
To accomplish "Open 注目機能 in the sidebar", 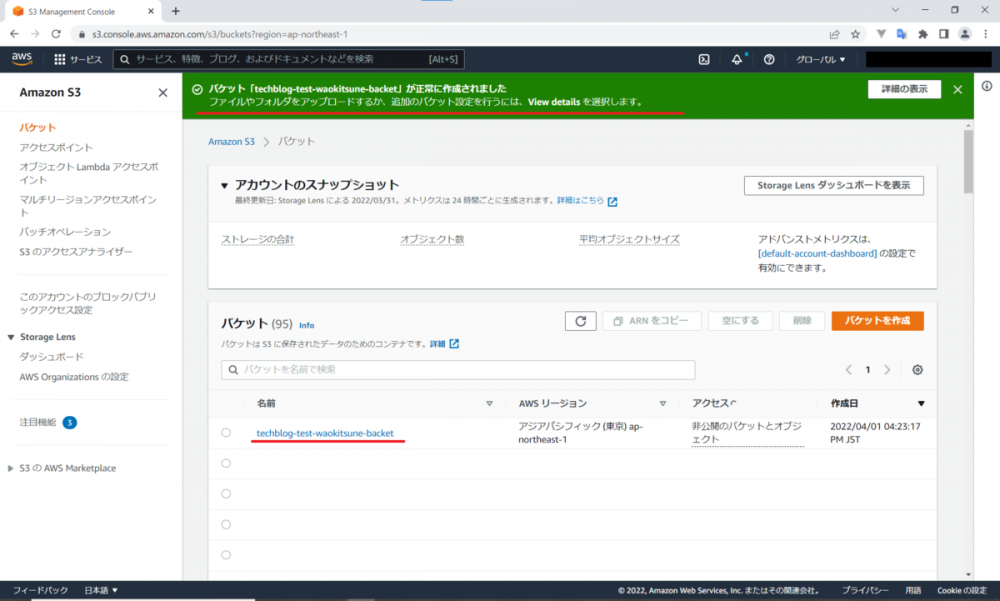I will [38, 422].
